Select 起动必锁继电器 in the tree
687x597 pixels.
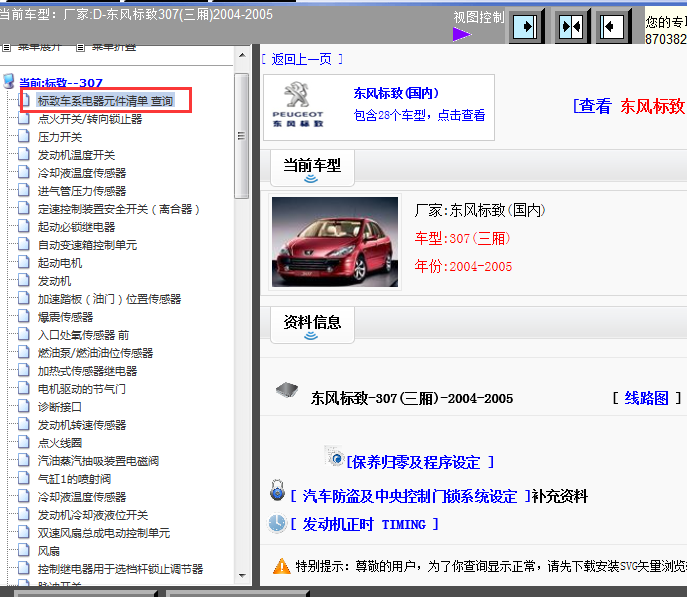76,227
